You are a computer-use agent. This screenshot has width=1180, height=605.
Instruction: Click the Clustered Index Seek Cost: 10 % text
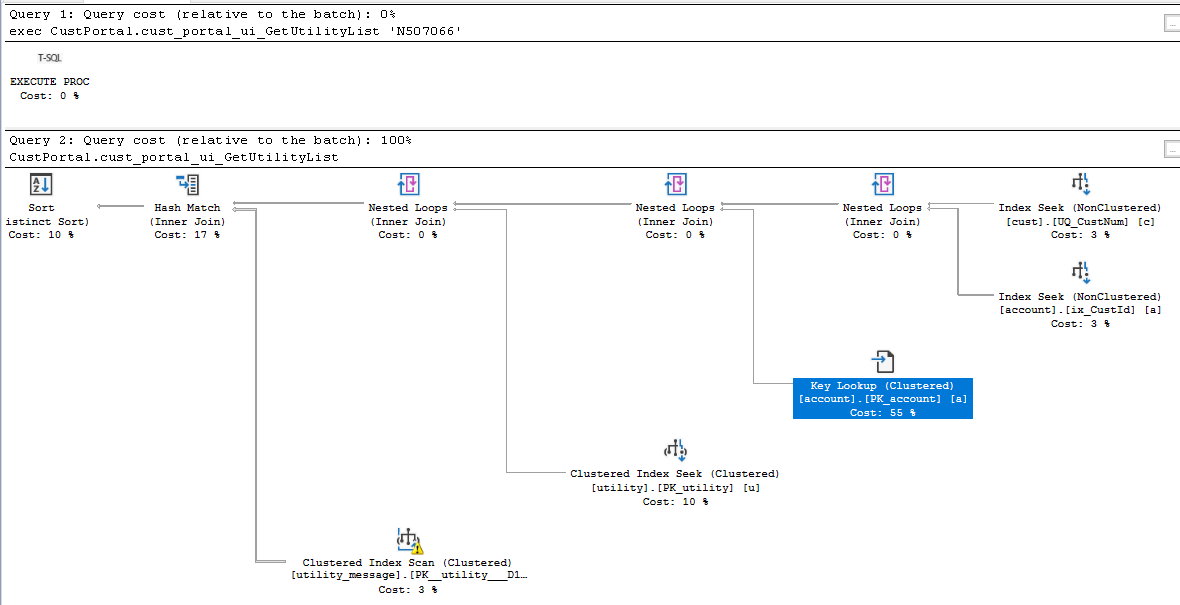coord(675,501)
